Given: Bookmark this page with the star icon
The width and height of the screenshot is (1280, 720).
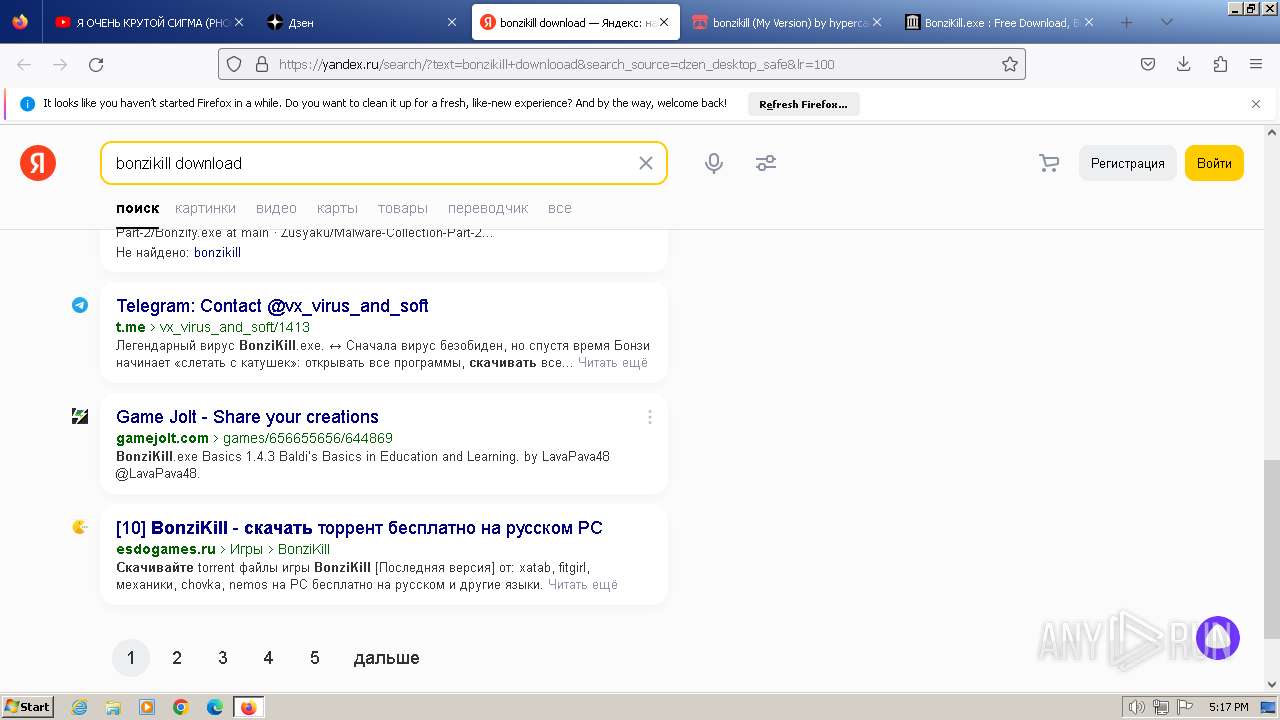Looking at the screenshot, I should (1010, 64).
